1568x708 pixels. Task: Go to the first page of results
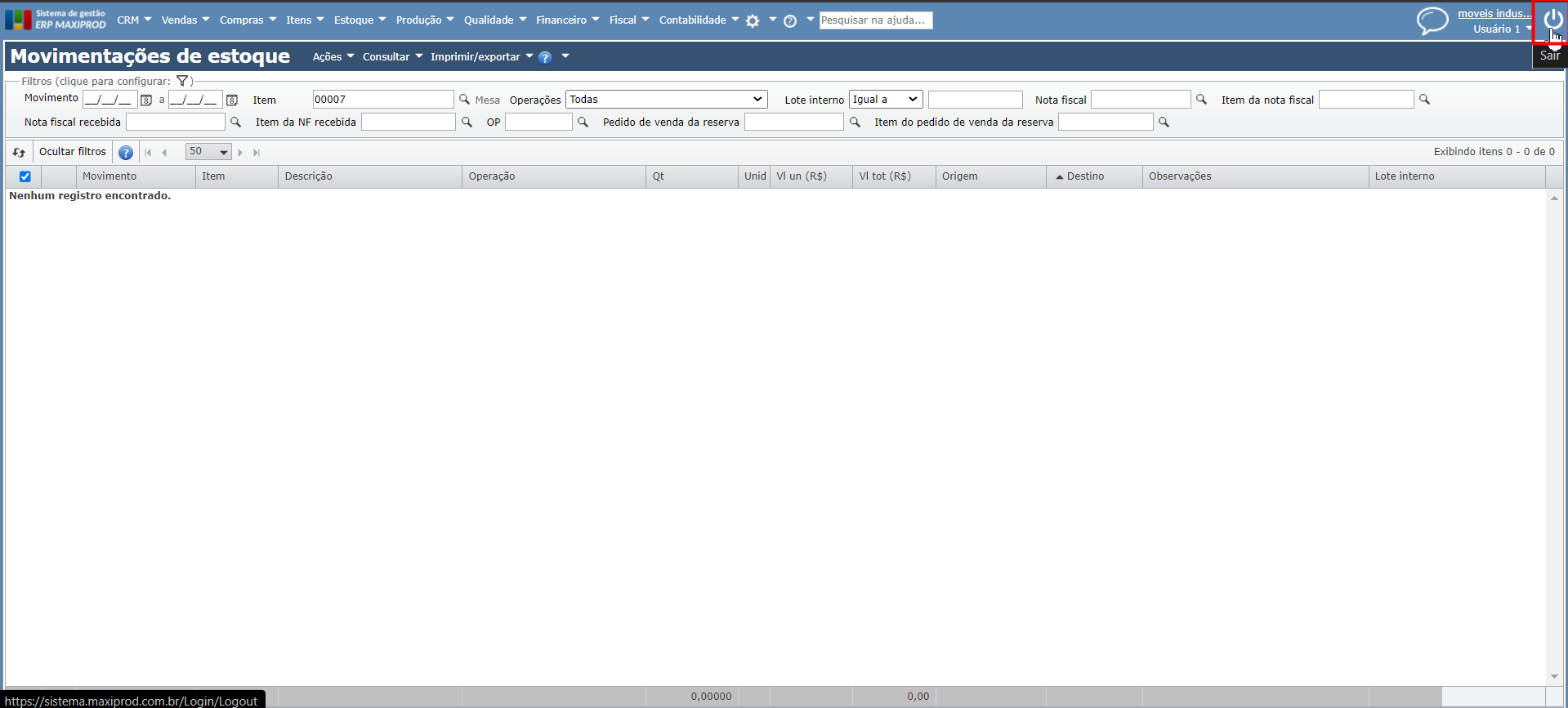(x=148, y=152)
